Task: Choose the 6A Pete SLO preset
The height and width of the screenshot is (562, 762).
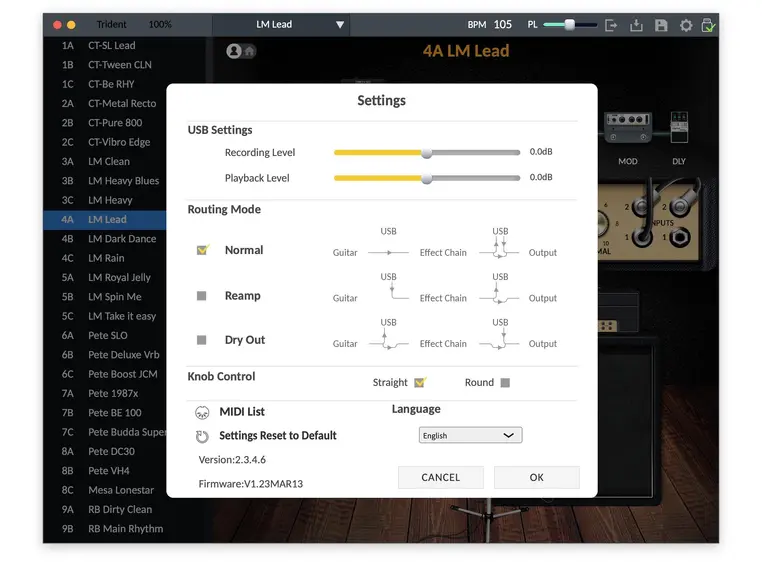Action: [x=107, y=335]
